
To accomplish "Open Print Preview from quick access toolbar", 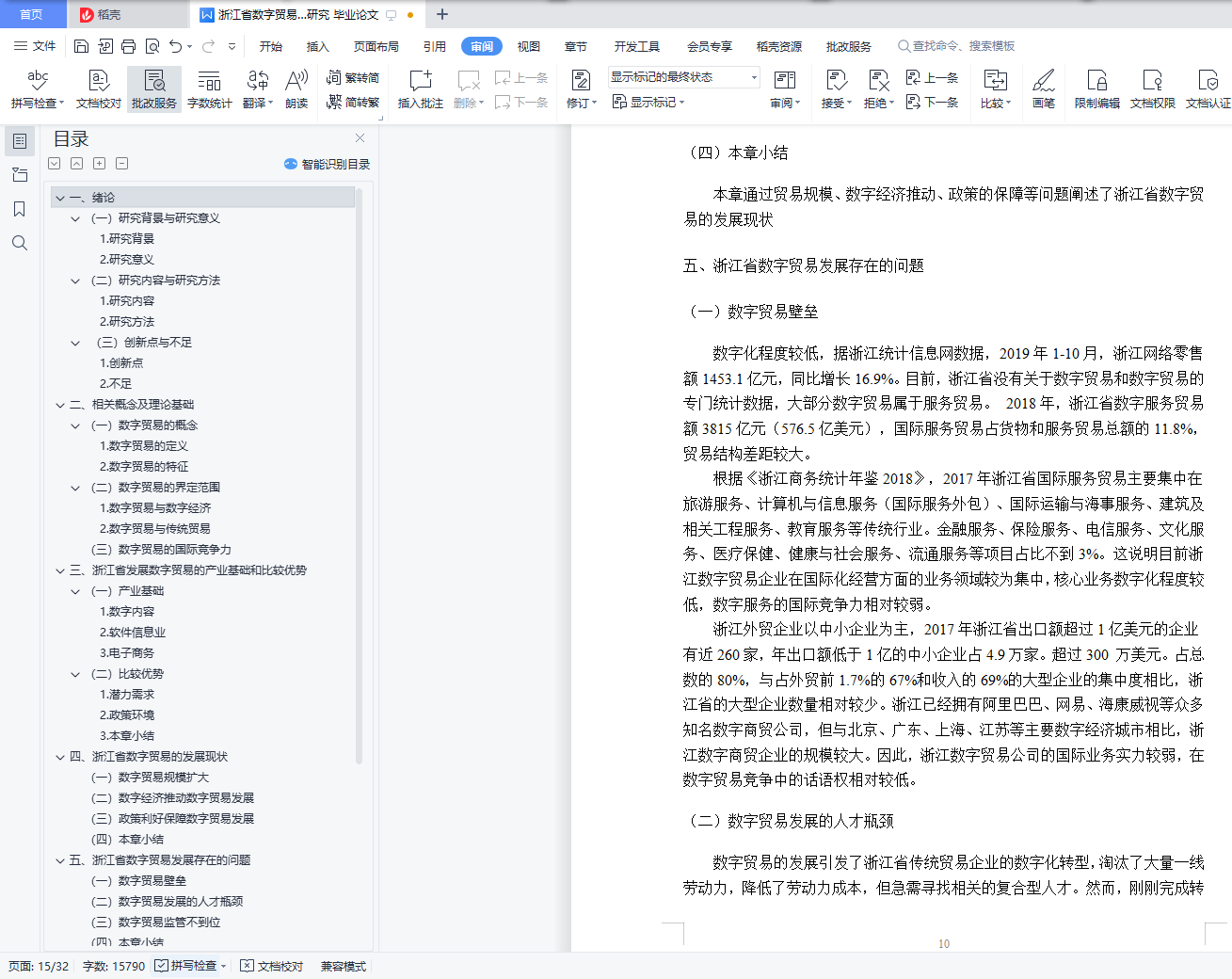I will coord(152,46).
